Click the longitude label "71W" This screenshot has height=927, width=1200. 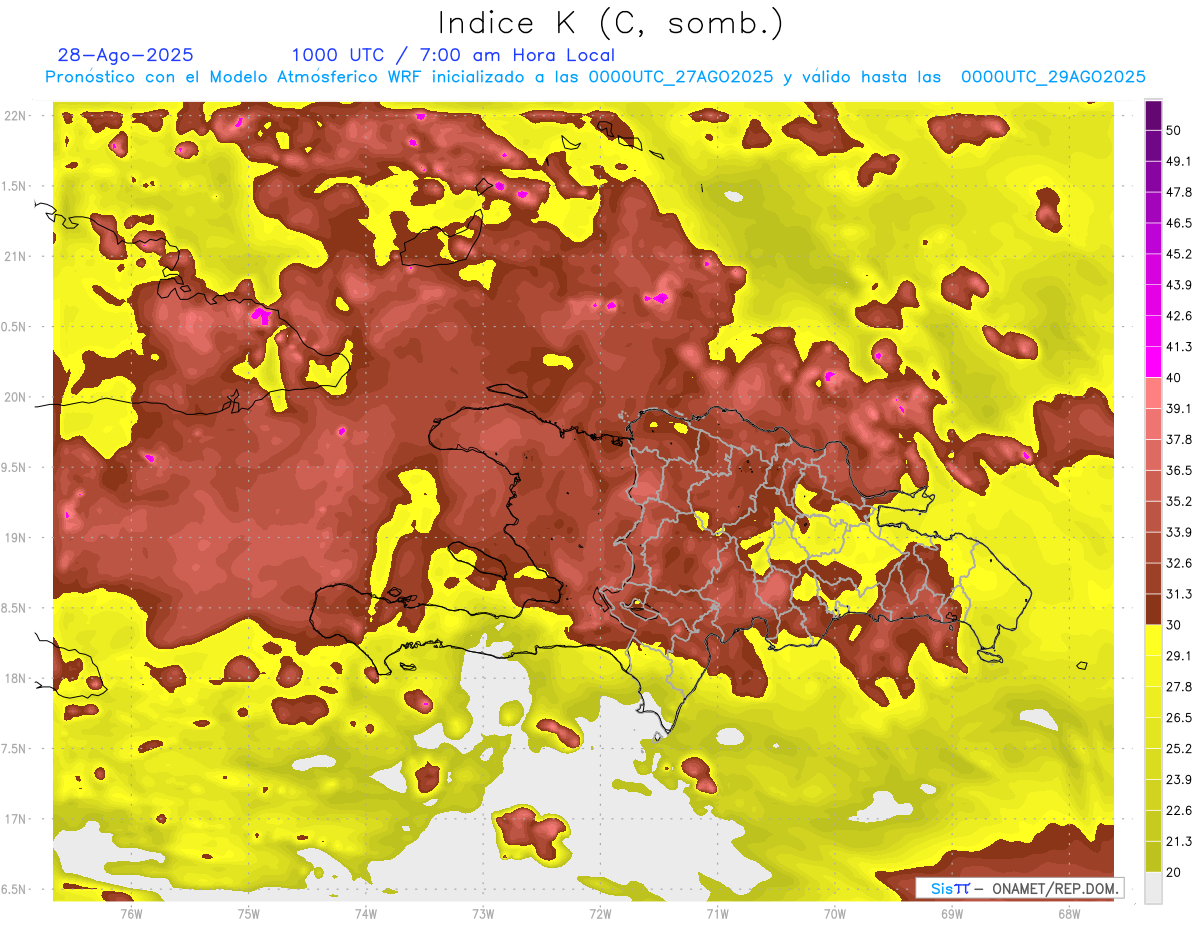tap(717, 913)
